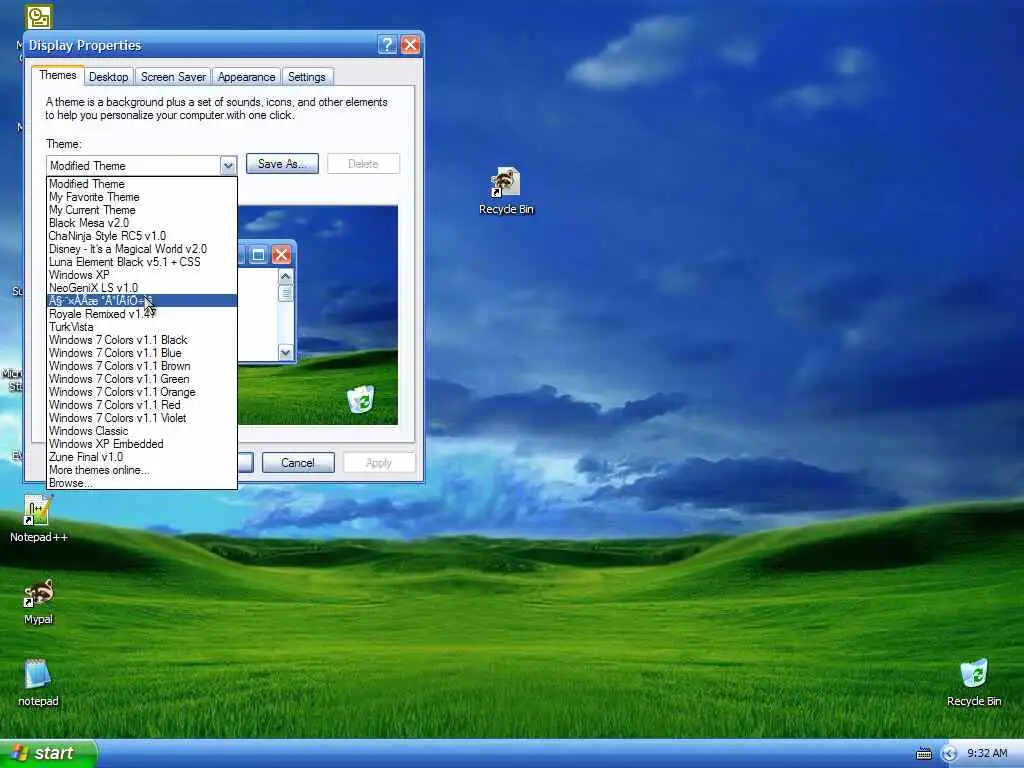Image resolution: width=1024 pixels, height=768 pixels.
Task: Click scroll-up arrow in the preview sample window
Action: 285,277
